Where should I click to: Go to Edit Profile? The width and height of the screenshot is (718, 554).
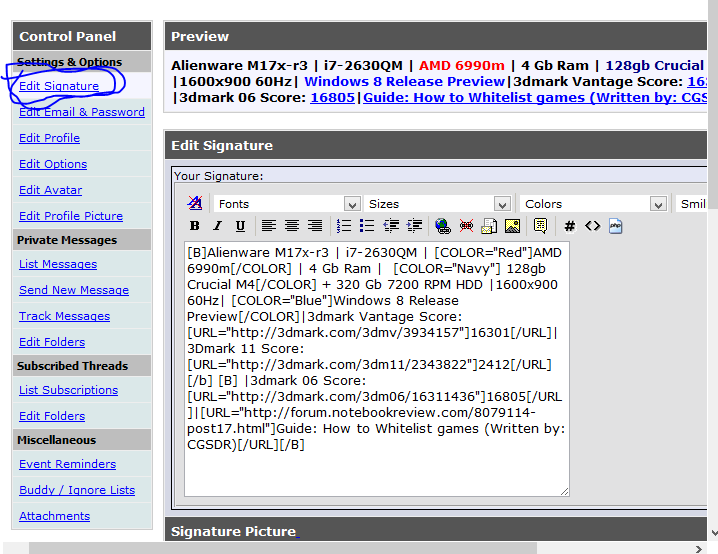pyautogui.click(x=49, y=138)
